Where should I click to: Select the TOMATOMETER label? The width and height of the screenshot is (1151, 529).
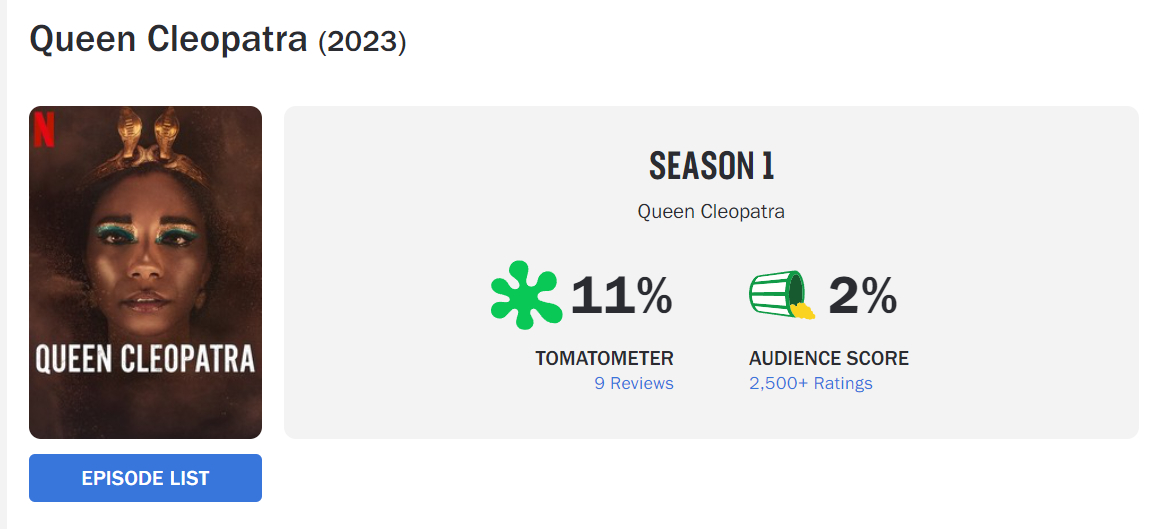(x=604, y=358)
